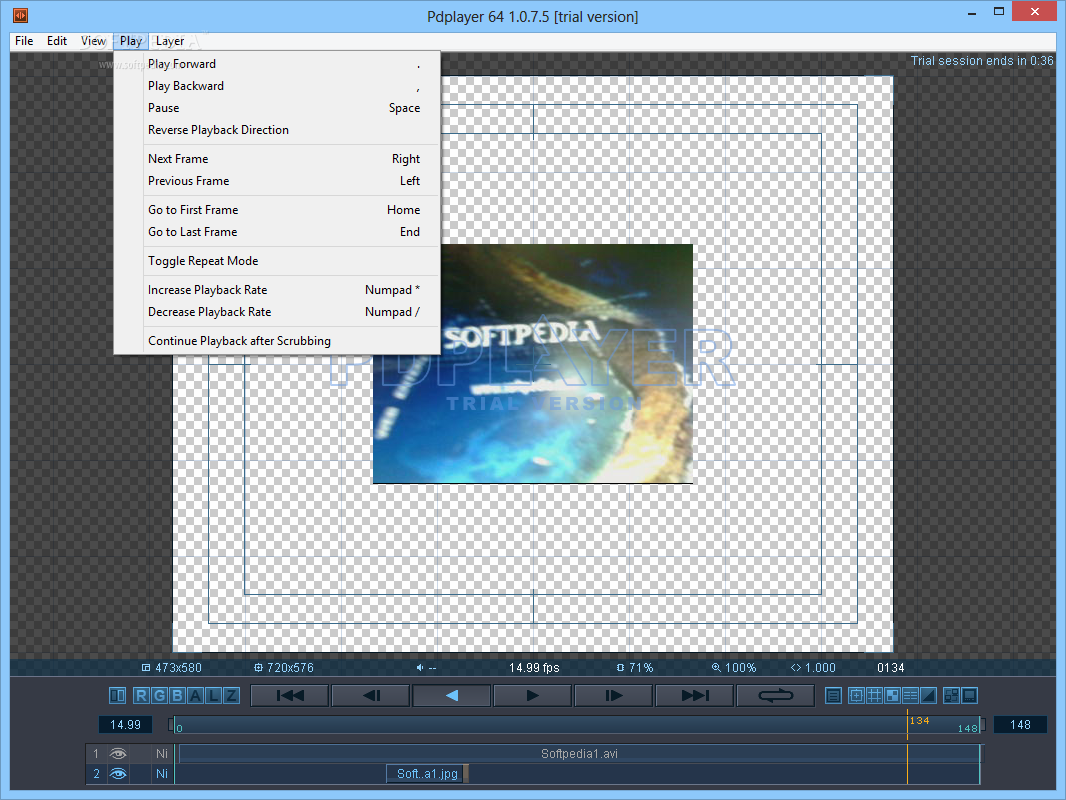Click the Pdplayer app icon in title bar
This screenshot has height=800, width=1066.
coord(20,15)
